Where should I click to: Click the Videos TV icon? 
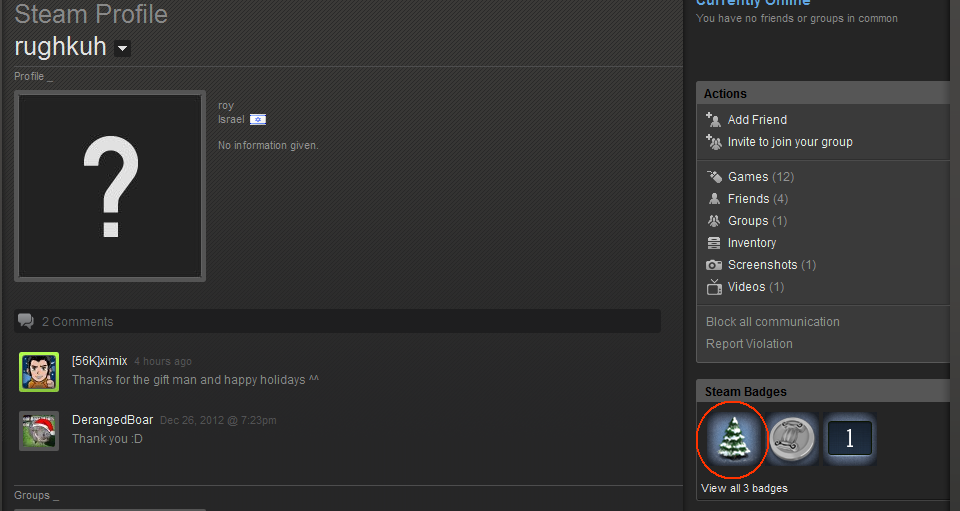(x=714, y=286)
